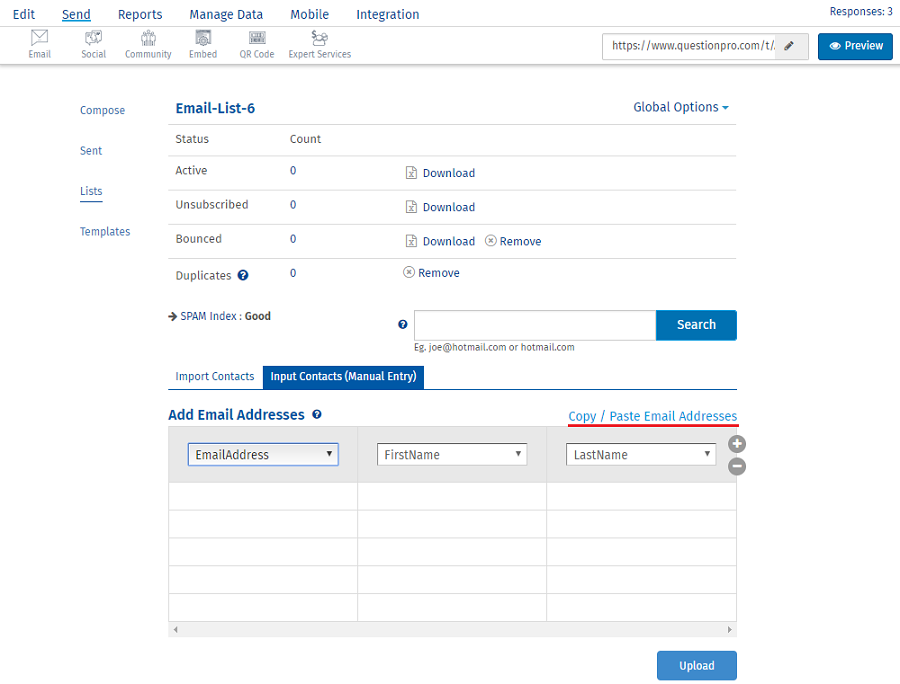Open the LastName field dropdown
This screenshot has height=684, width=900.
click(640, 454)
